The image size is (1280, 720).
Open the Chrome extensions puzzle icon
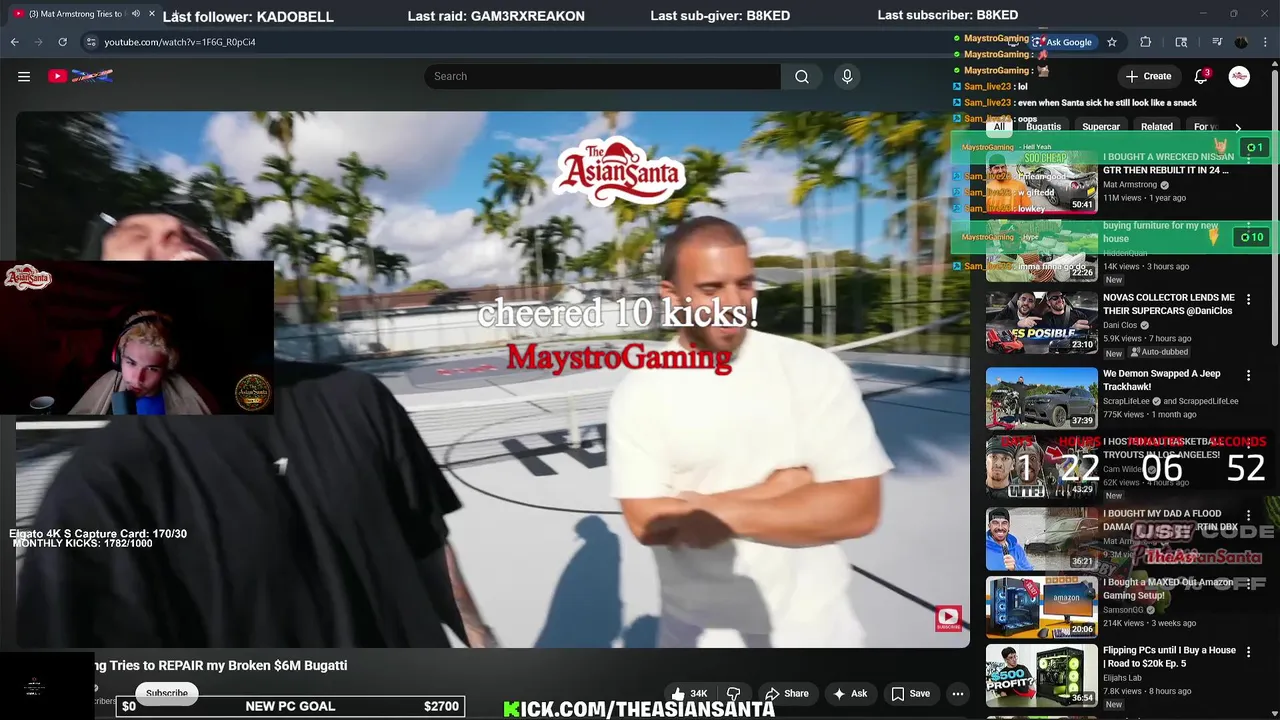[1145, 42]
